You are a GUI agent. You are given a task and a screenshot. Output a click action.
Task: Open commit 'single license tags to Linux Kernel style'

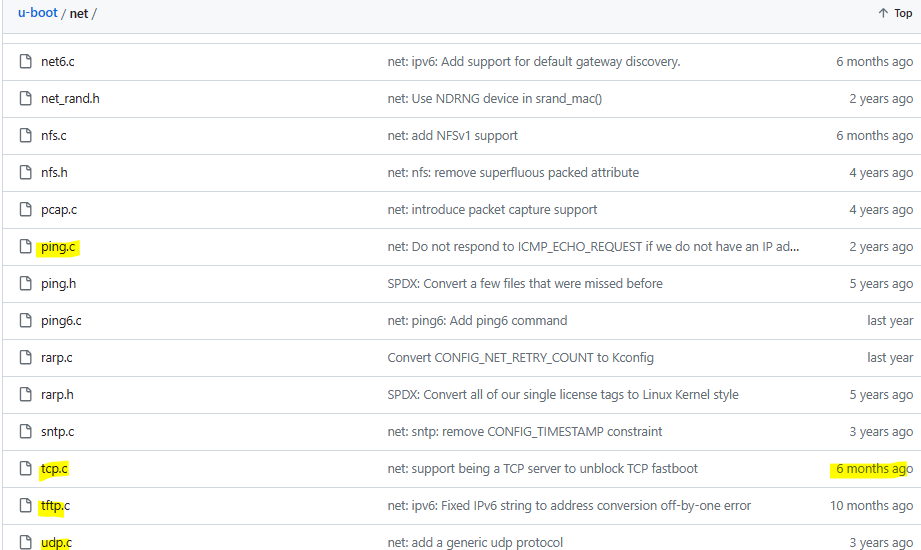coord(563,395)
